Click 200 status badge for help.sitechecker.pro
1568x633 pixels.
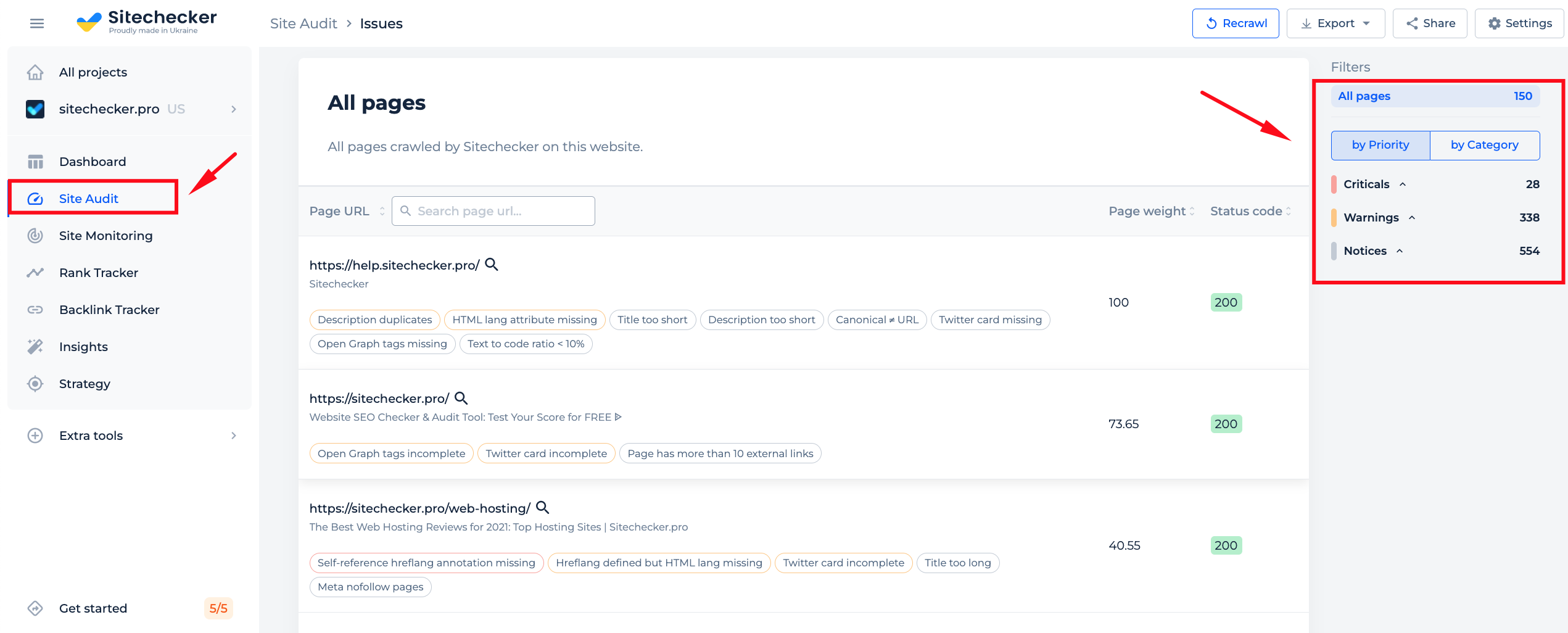[1226, 302]
